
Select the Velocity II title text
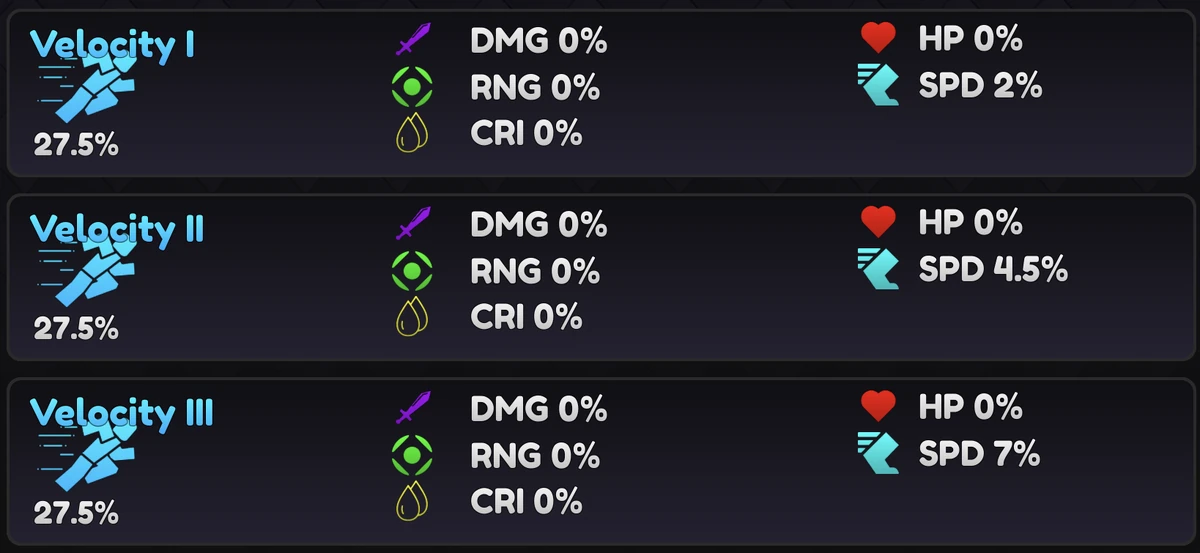point(117,229)
